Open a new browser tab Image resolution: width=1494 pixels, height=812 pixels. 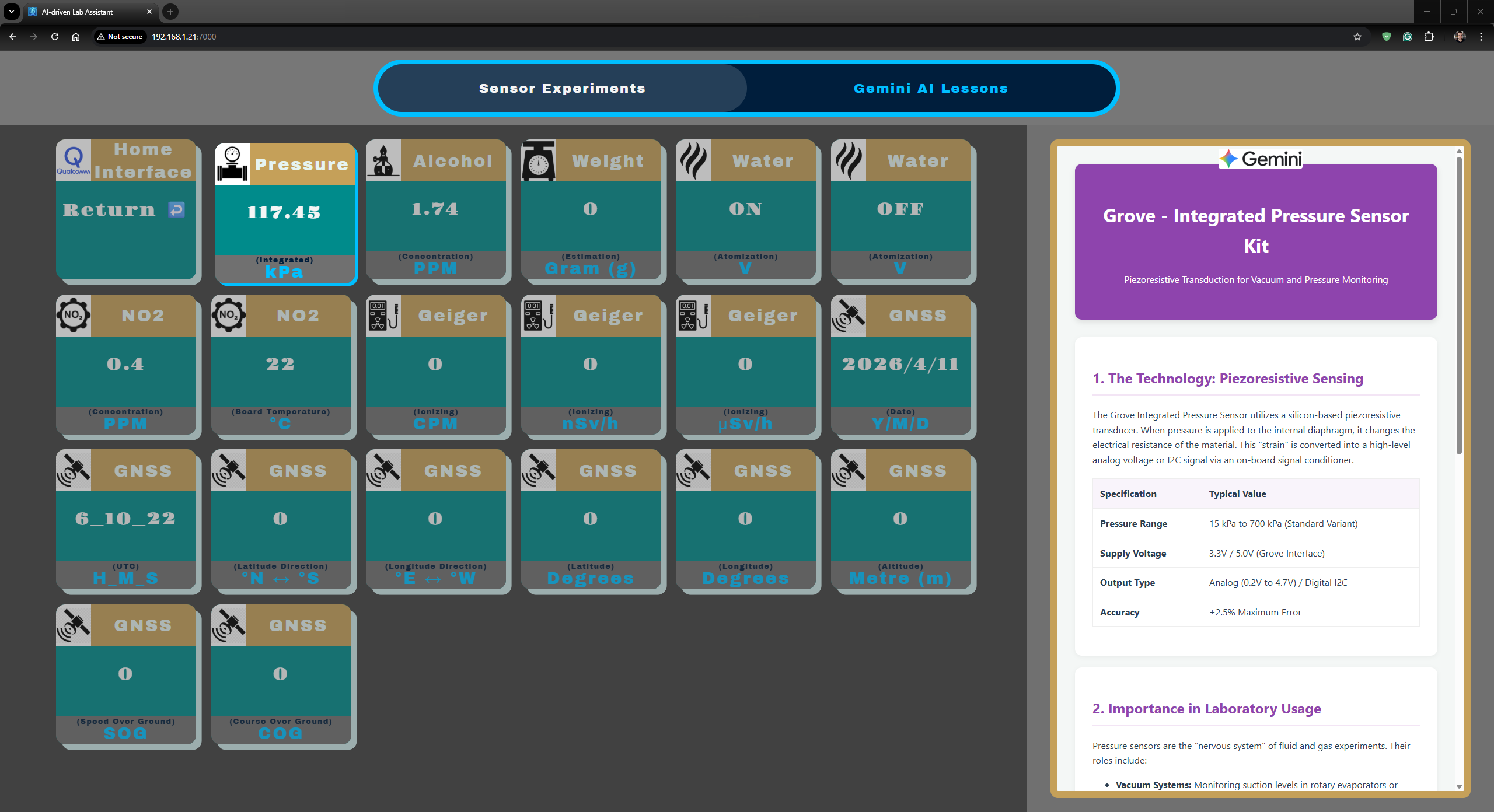(x=170, y=12)
